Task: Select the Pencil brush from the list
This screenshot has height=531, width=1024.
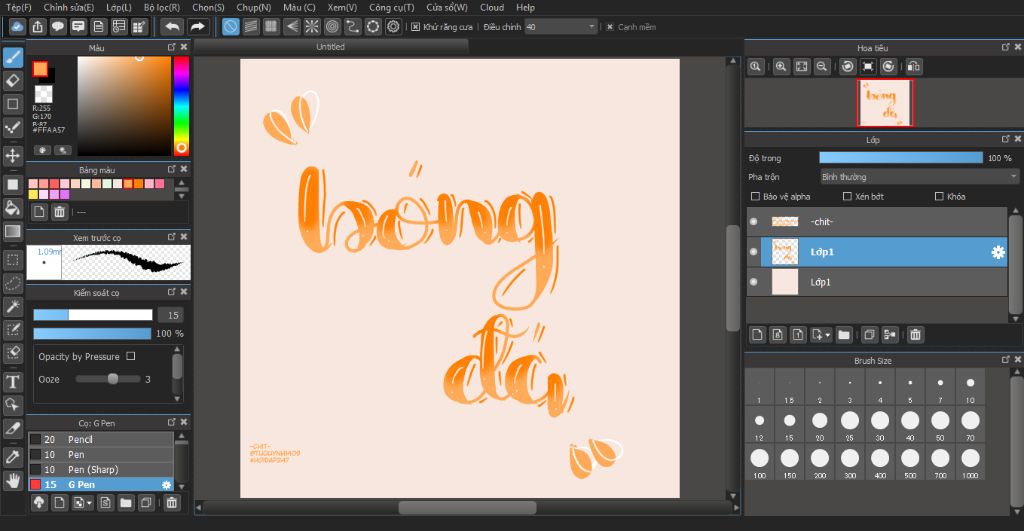Action: tap(80, 440)
